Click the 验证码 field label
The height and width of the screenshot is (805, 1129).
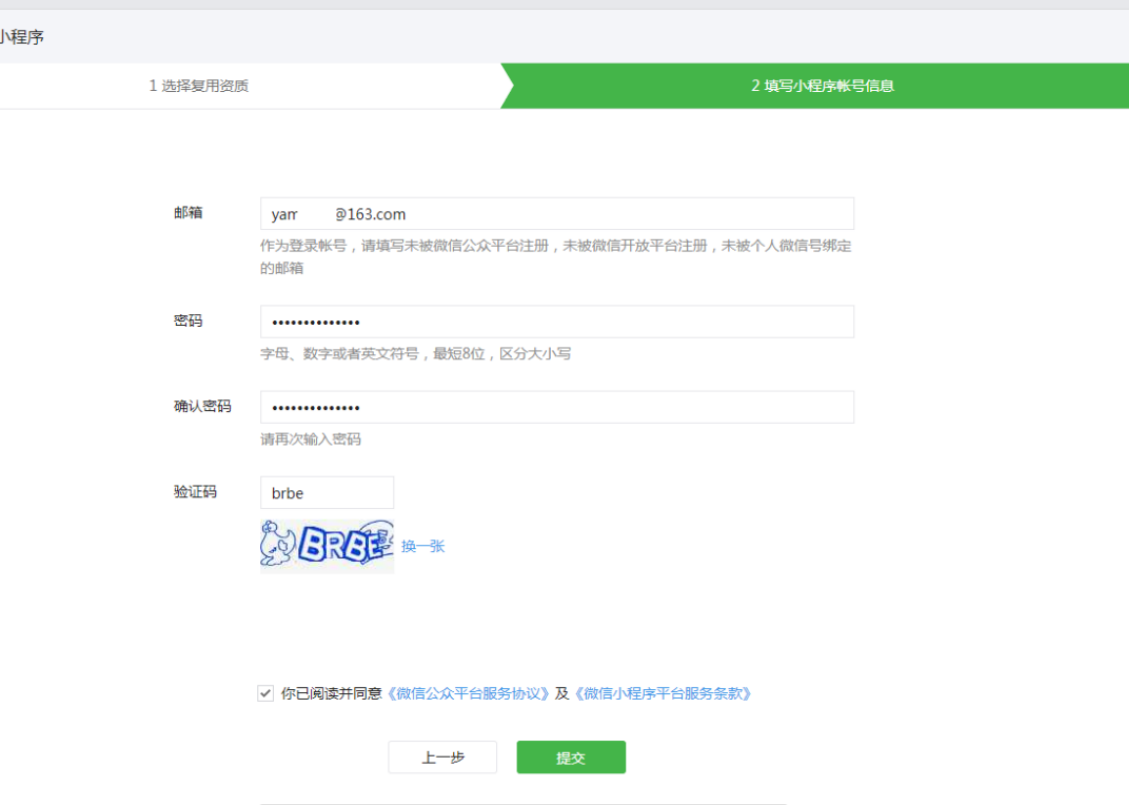coord(195,492)
